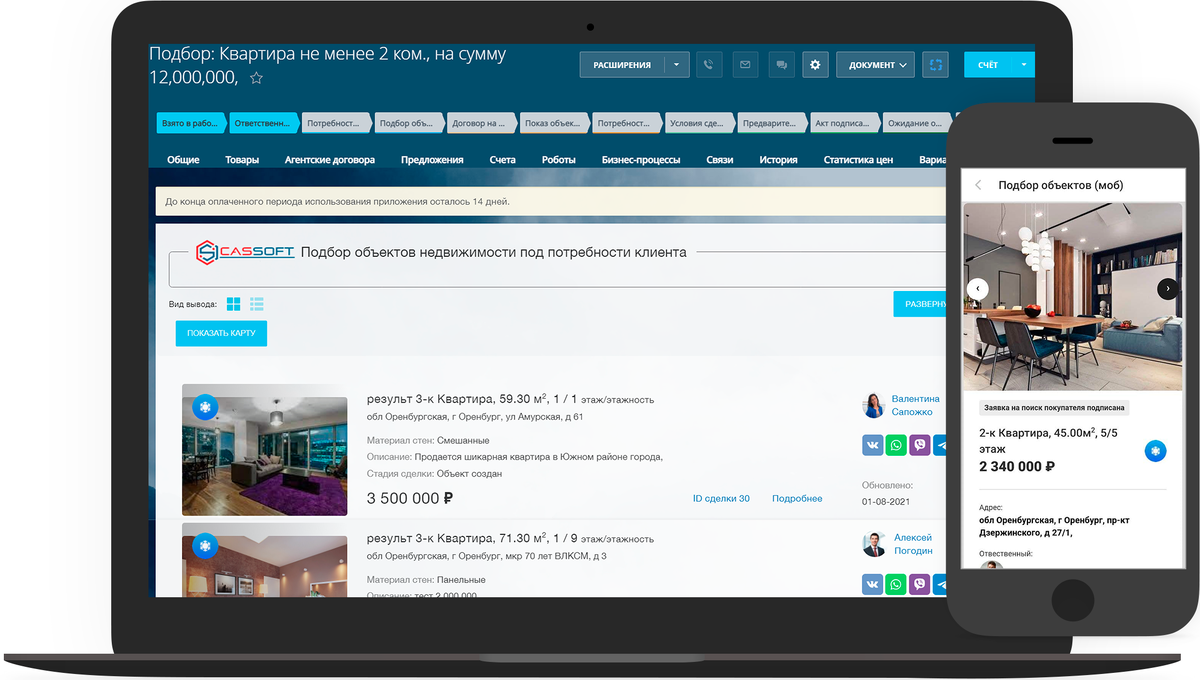The height and width of the screenshot is (680, 1200).
Task: Select stage Акт подписа...
Action: tap(846, 123)
